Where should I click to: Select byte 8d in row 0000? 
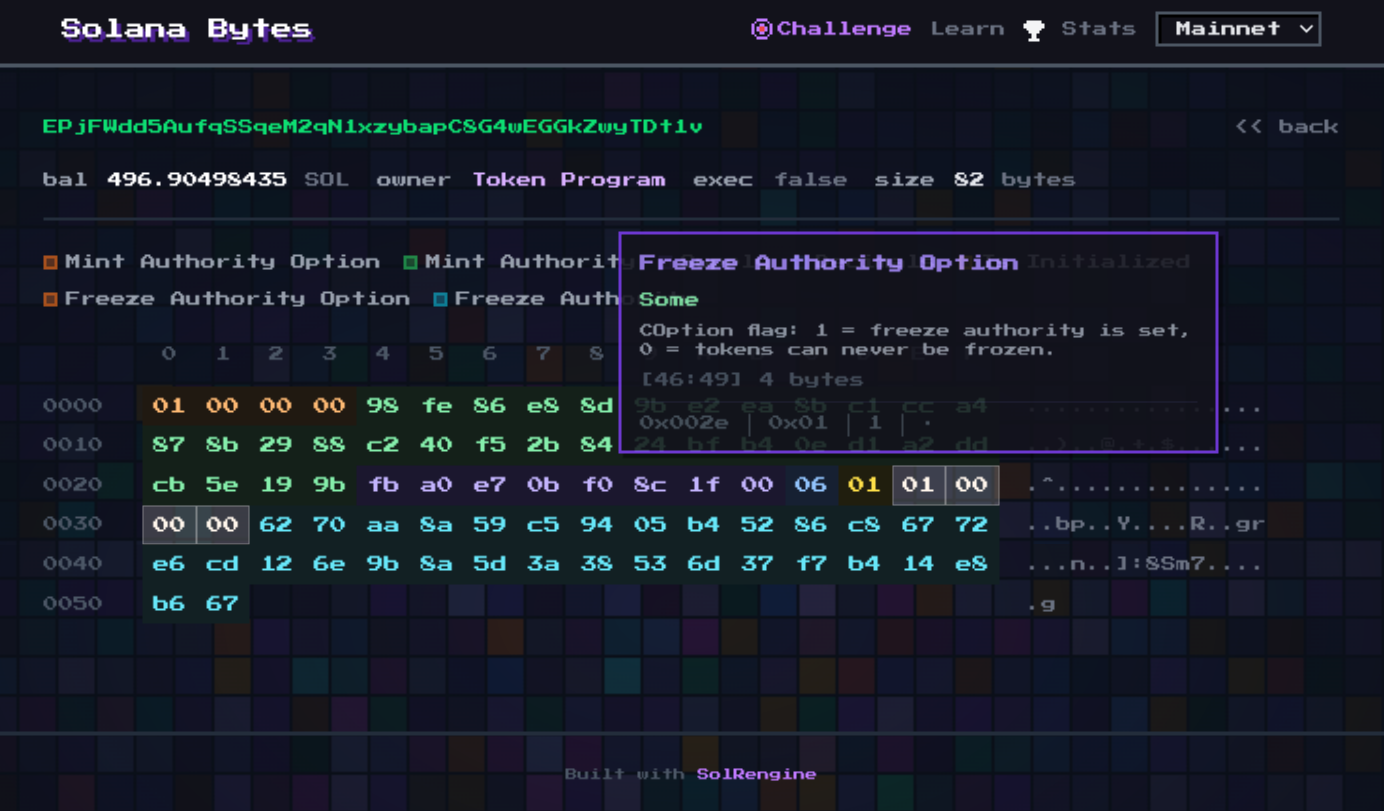596,405
